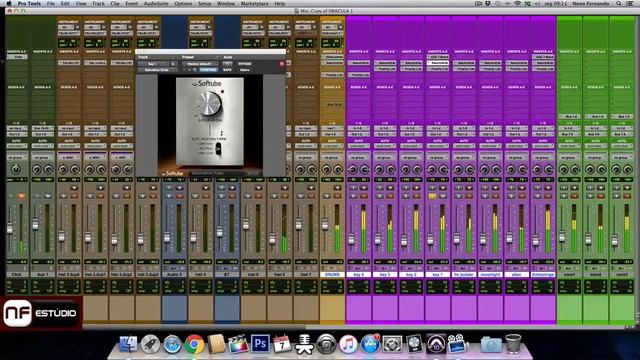The image size is (640, 360).
Task: Click the SAFE button in plugin header
Action: 227,70
